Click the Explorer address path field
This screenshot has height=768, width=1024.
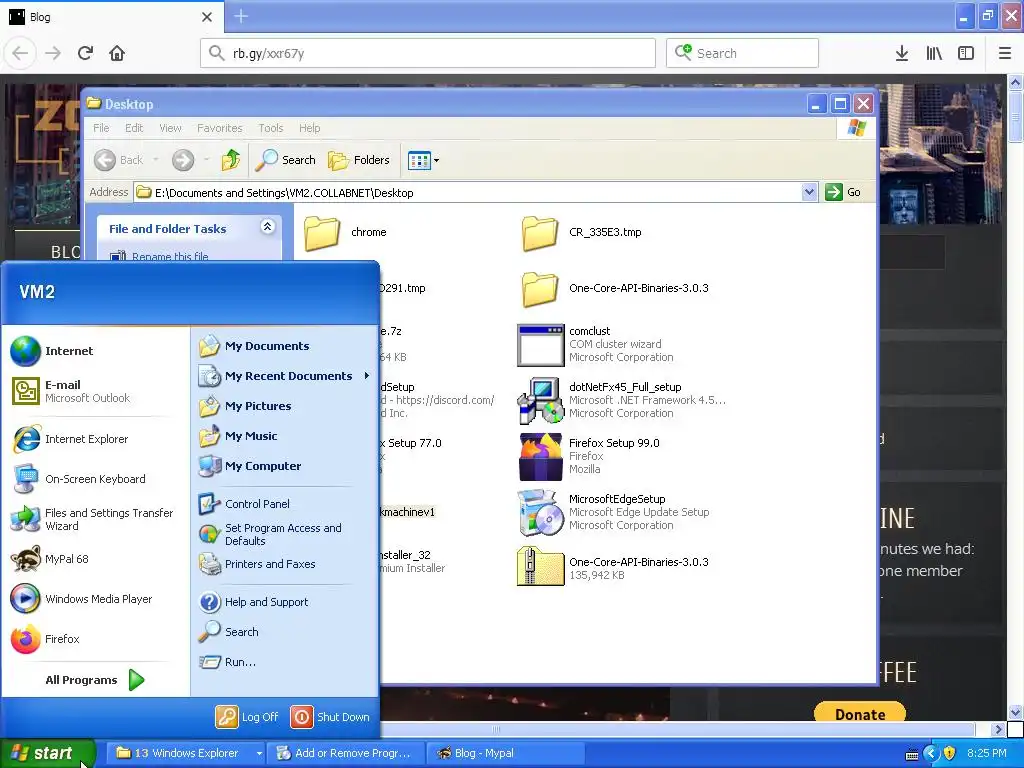[x=468, y=193]
